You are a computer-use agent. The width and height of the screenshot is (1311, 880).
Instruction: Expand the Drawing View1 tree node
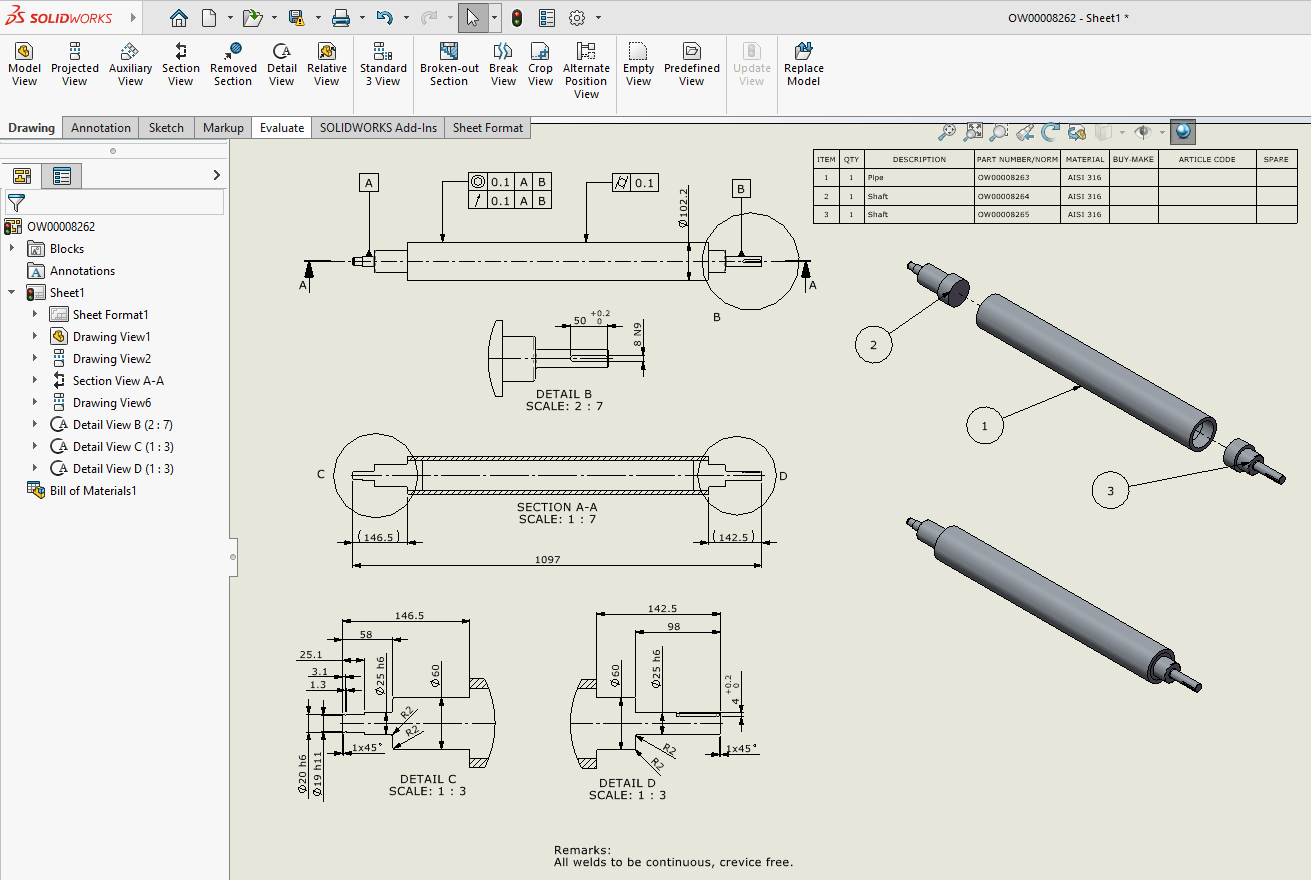[37, 336]
